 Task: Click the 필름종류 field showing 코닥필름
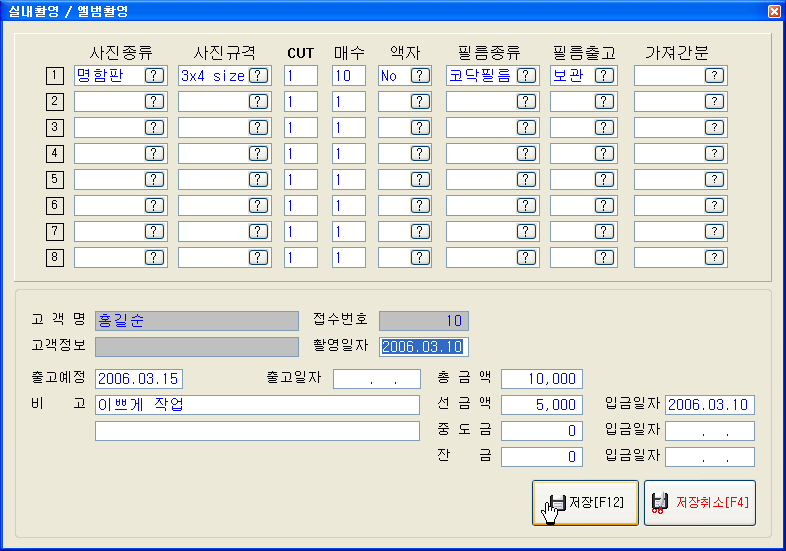tap(493, 76)
